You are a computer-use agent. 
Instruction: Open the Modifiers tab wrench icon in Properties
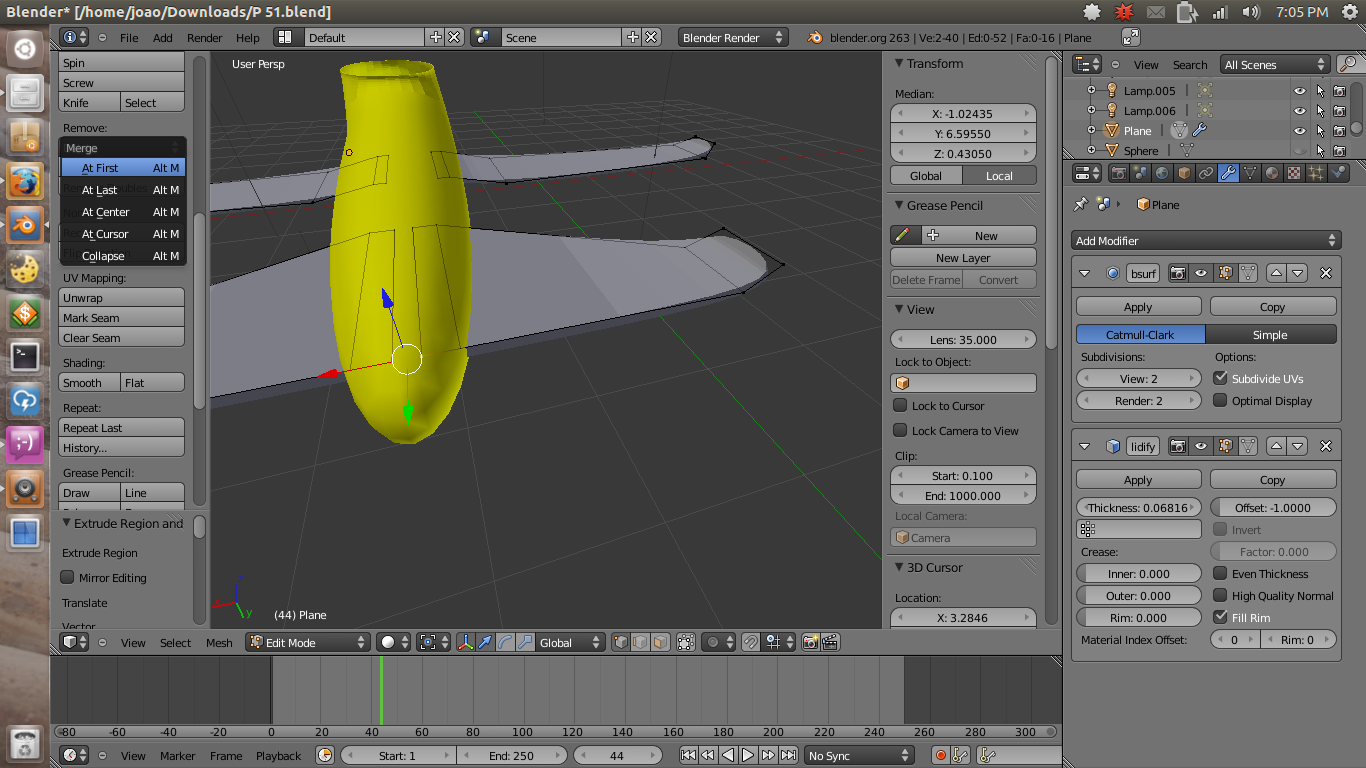coord(1229,172)
